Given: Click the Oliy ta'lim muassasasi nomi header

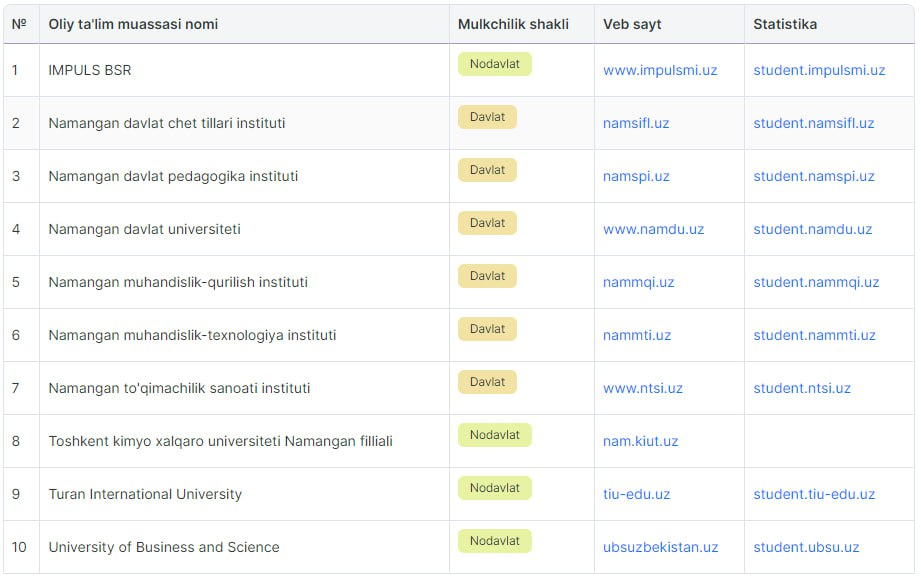Looking at the screenshot, I should click(133, 24).
